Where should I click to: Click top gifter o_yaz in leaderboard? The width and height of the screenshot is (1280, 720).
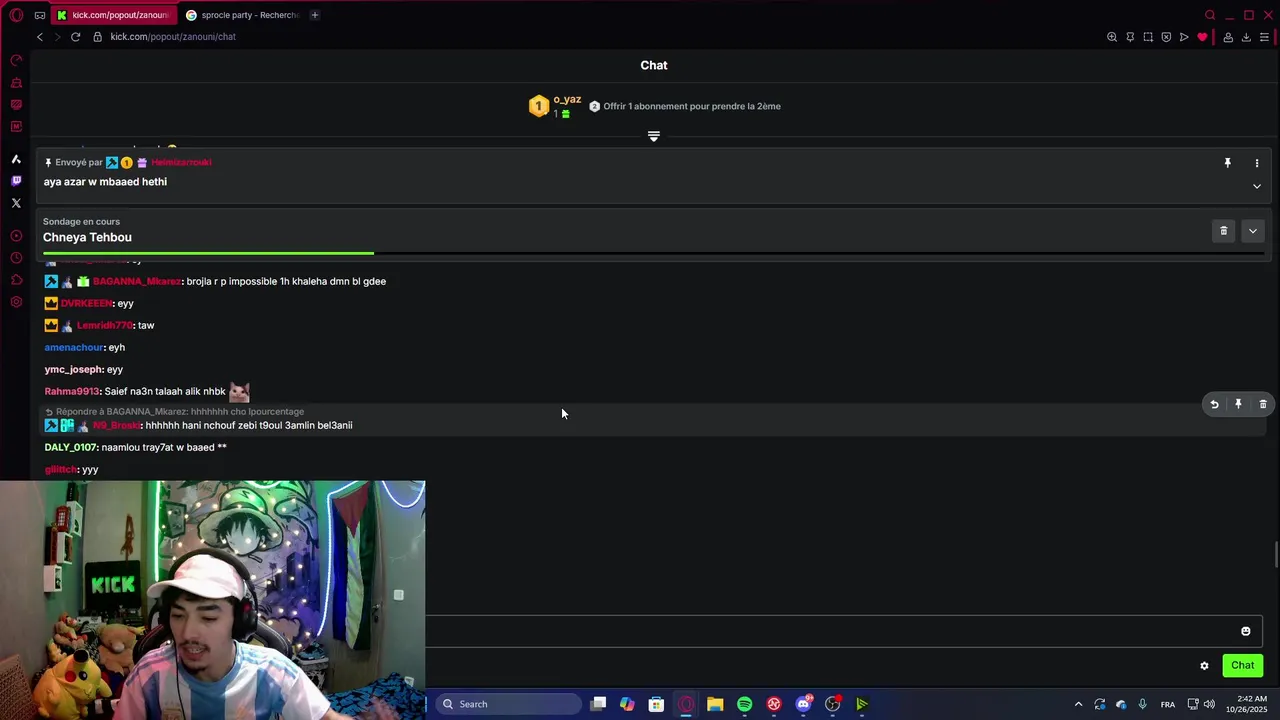[x=567, y=100]
